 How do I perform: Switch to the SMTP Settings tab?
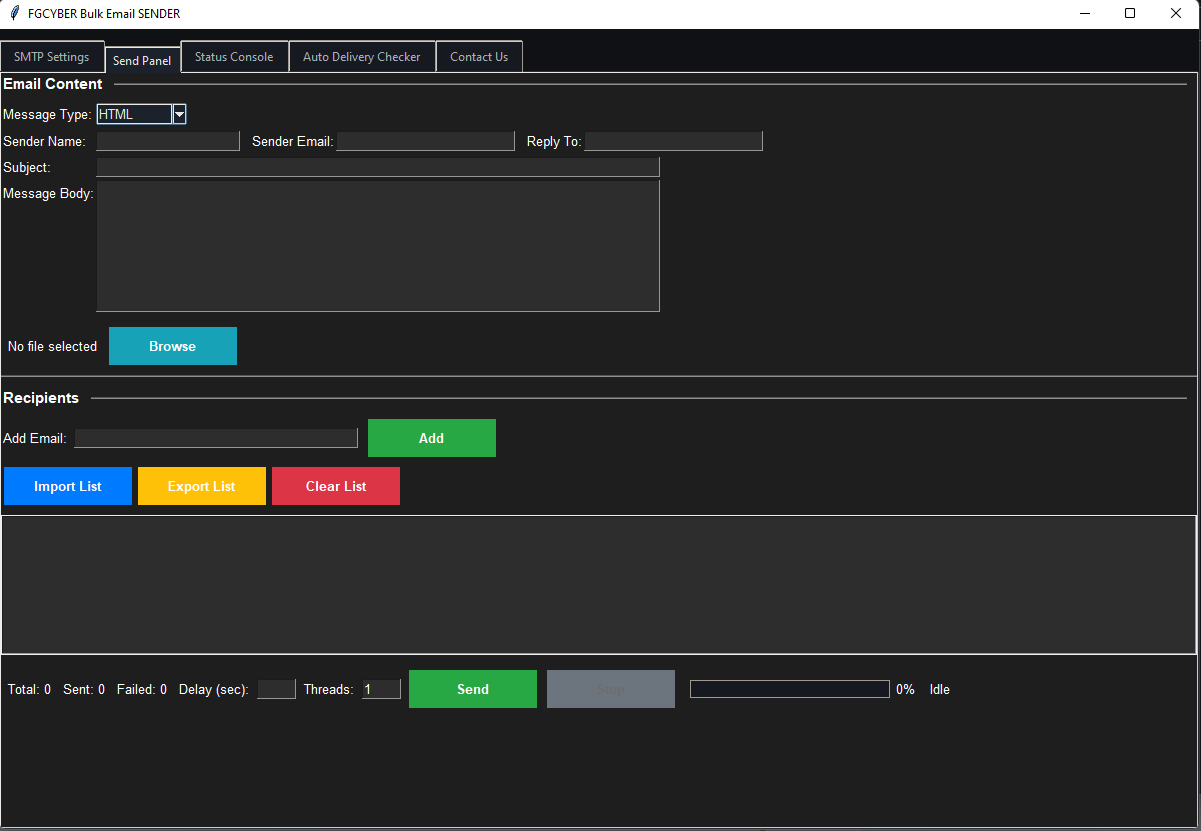tap(52, 57)
